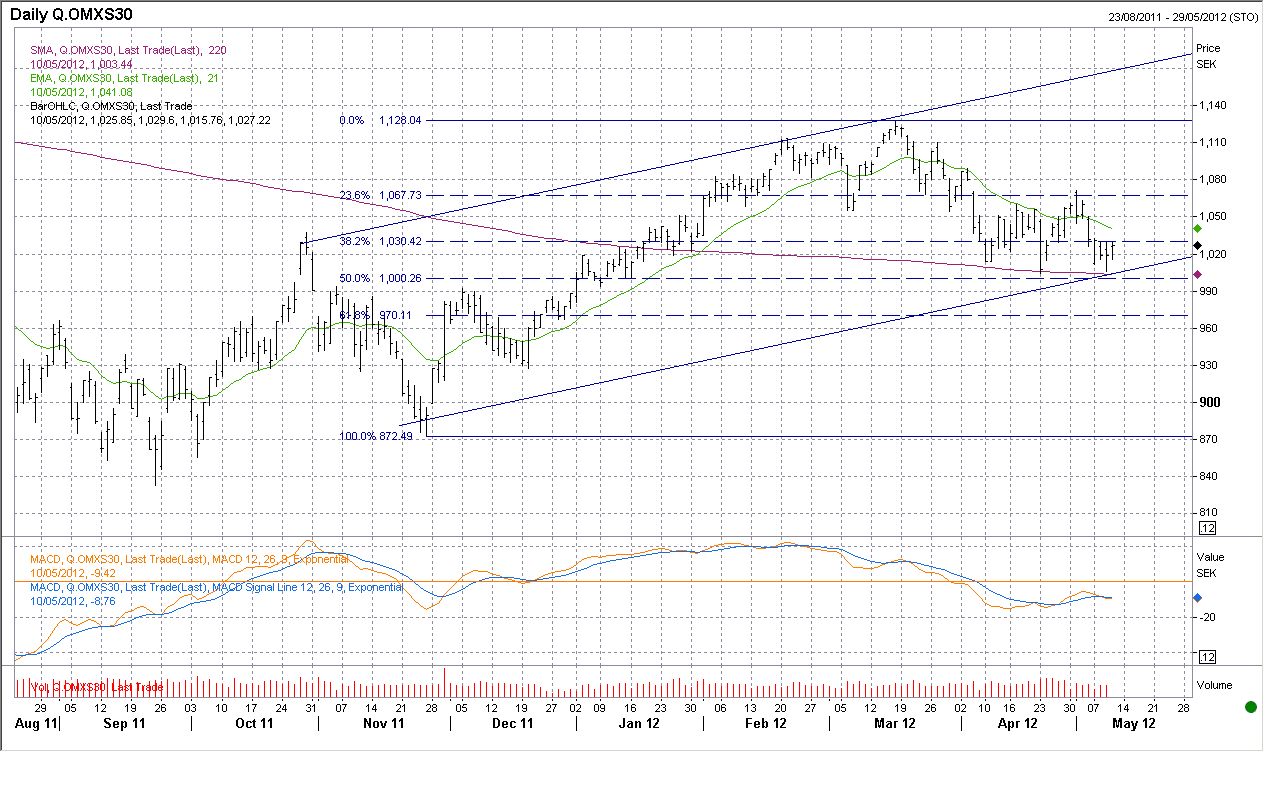The width and height of the screenshot is (1267, 798).
Task: Click the blue MACD signal diamond marker
Action: 1198,598
